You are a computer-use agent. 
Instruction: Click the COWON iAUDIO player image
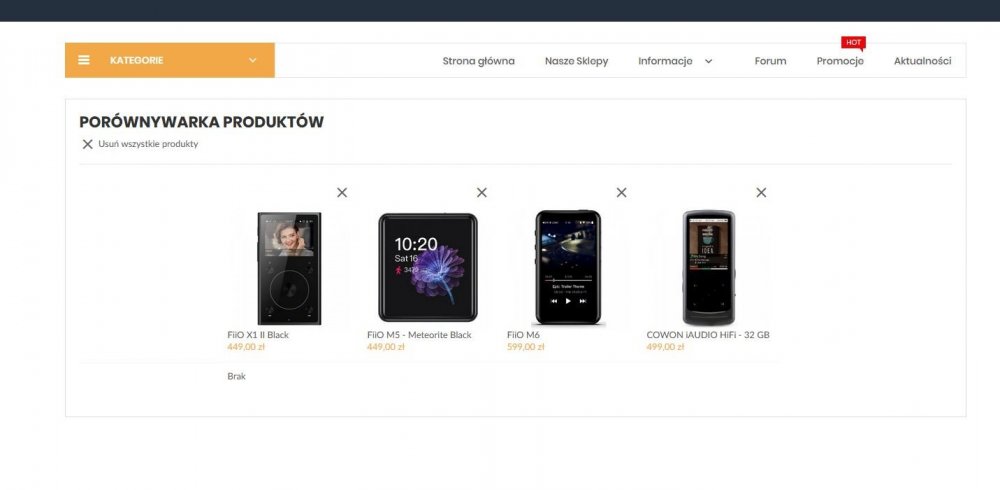pos(709,267)
